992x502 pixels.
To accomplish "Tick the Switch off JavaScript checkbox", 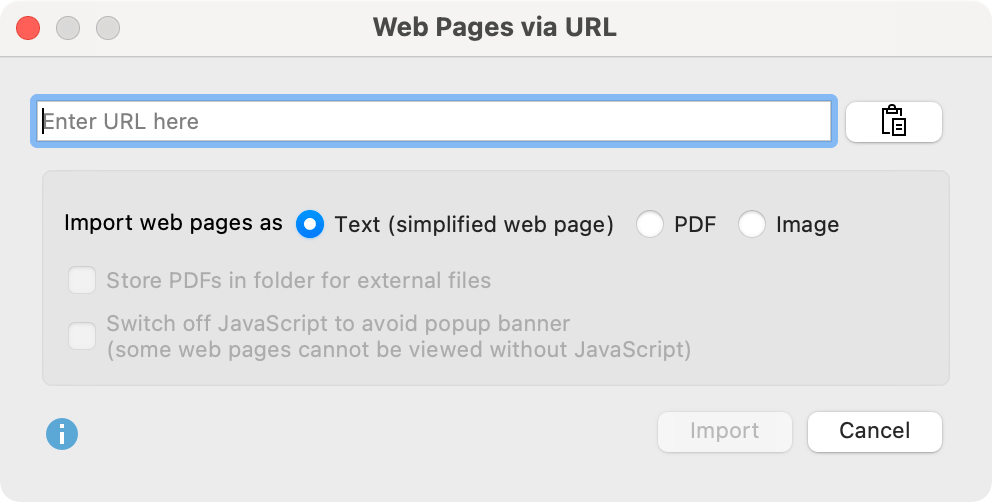I will coord(81,337).
